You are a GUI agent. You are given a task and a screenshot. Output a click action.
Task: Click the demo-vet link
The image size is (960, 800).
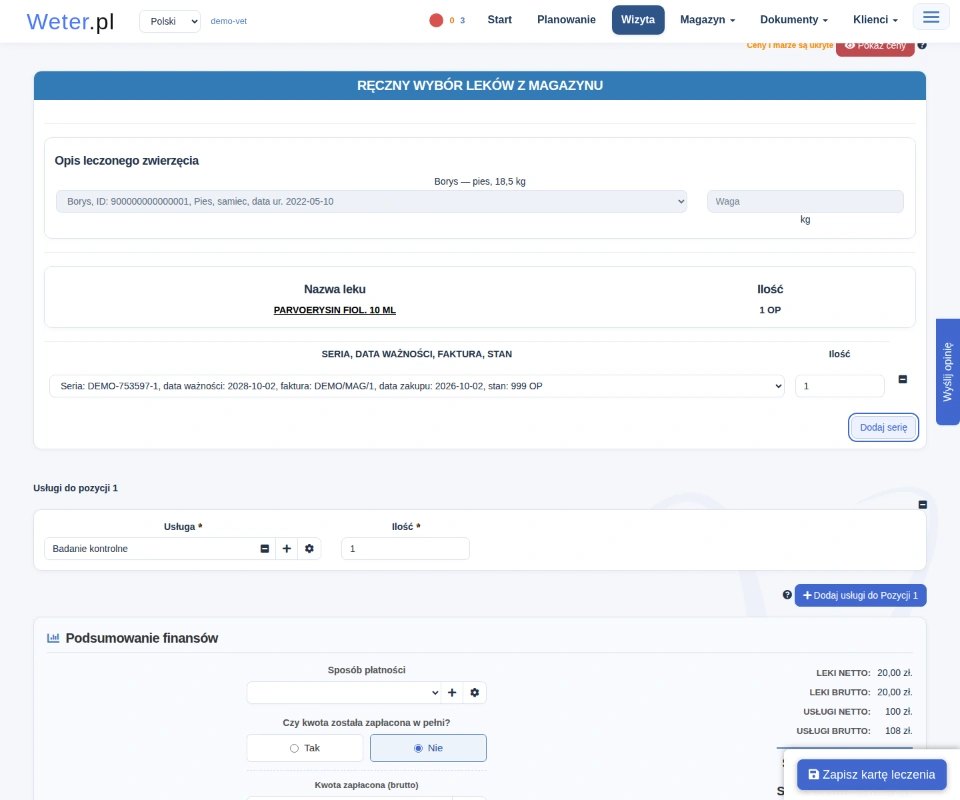[229, 21]
